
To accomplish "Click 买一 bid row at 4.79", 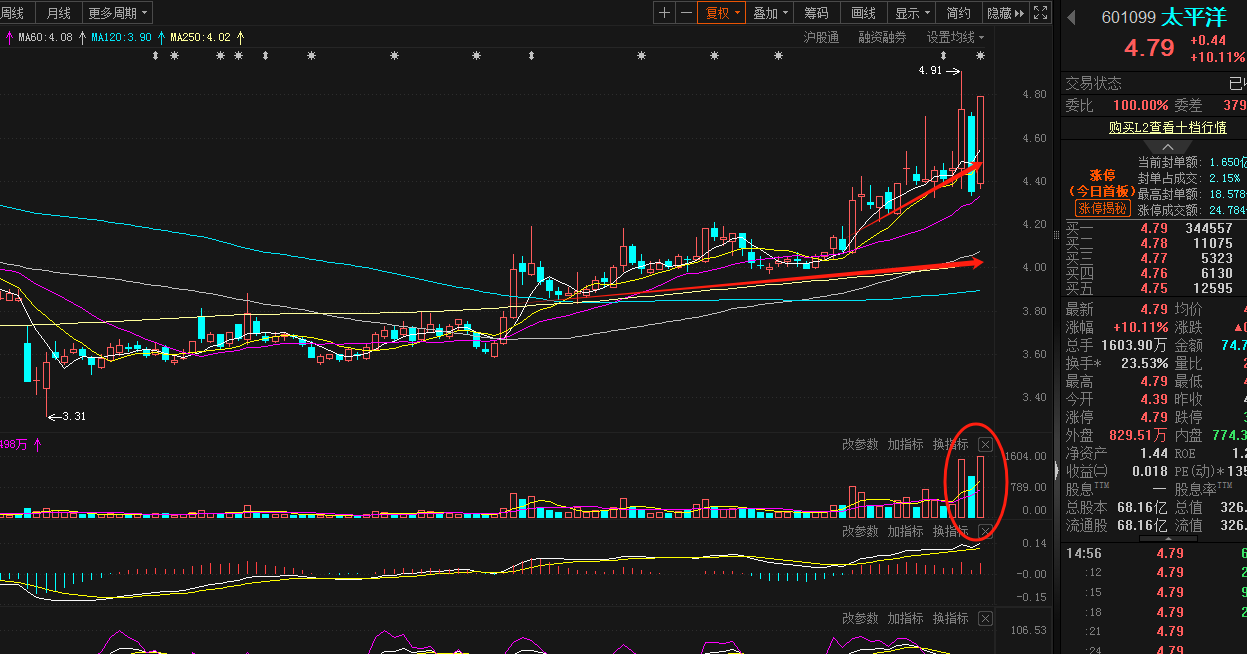I will tap(1154, 229).
